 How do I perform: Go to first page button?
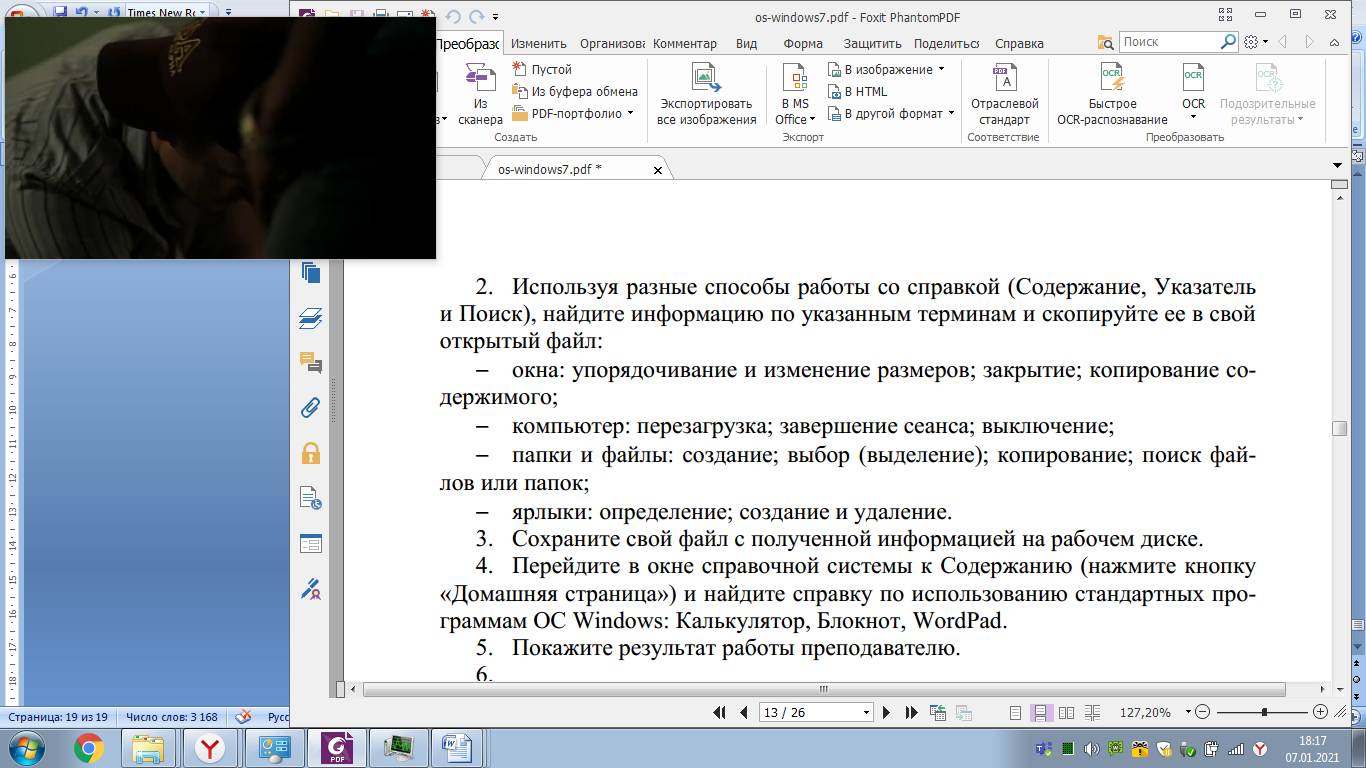[719, 712]
